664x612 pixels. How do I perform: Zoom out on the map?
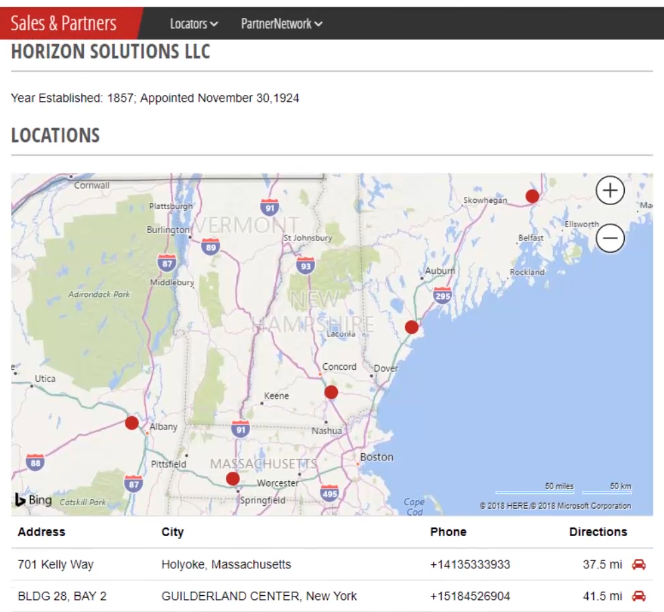610,238
